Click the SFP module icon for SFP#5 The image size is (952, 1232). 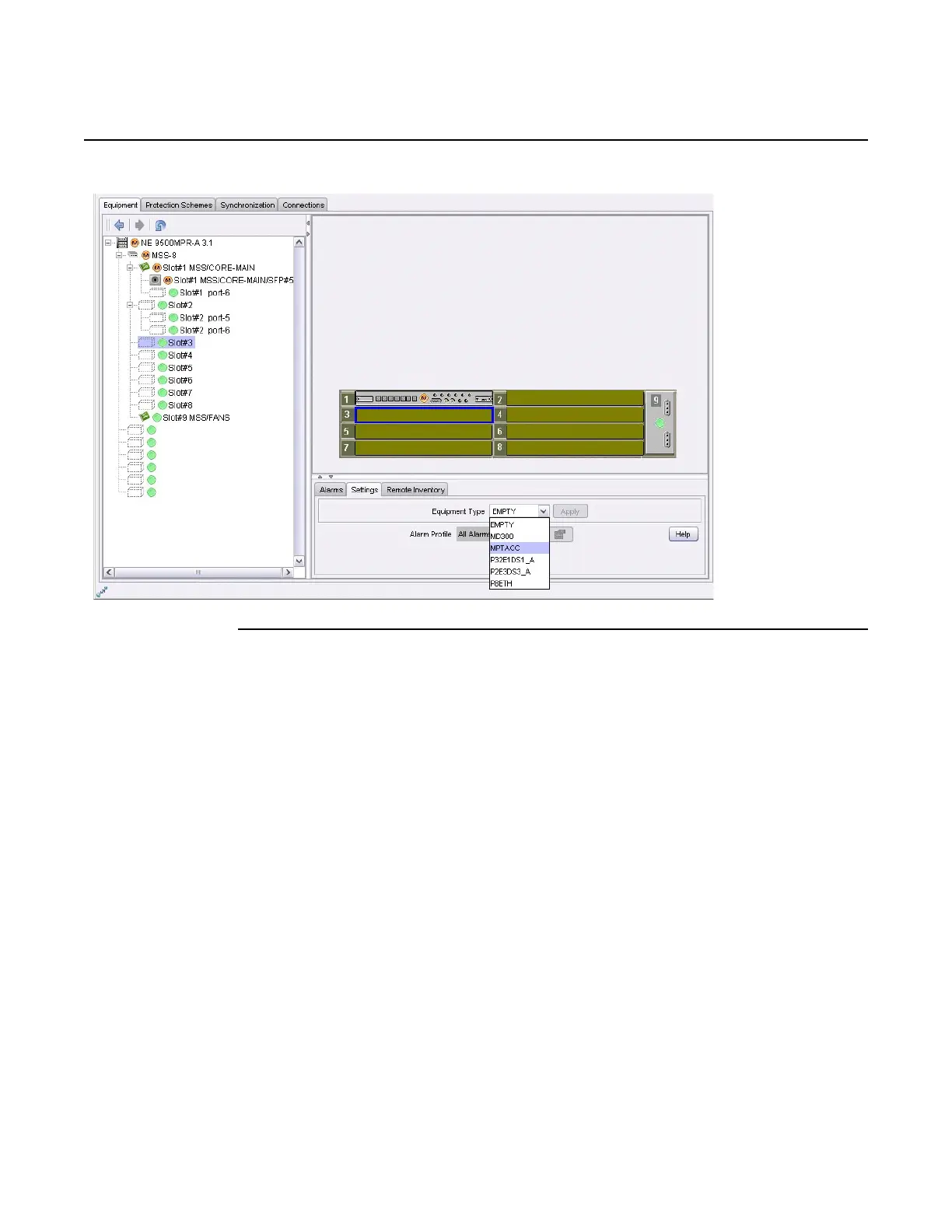point(156,280)
